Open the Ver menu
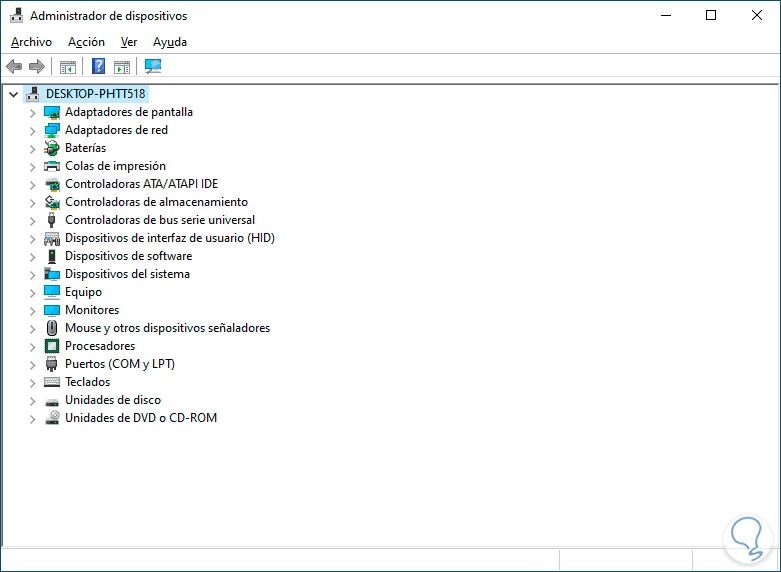The width and height of the screenshot is (781, 572). 129,42
